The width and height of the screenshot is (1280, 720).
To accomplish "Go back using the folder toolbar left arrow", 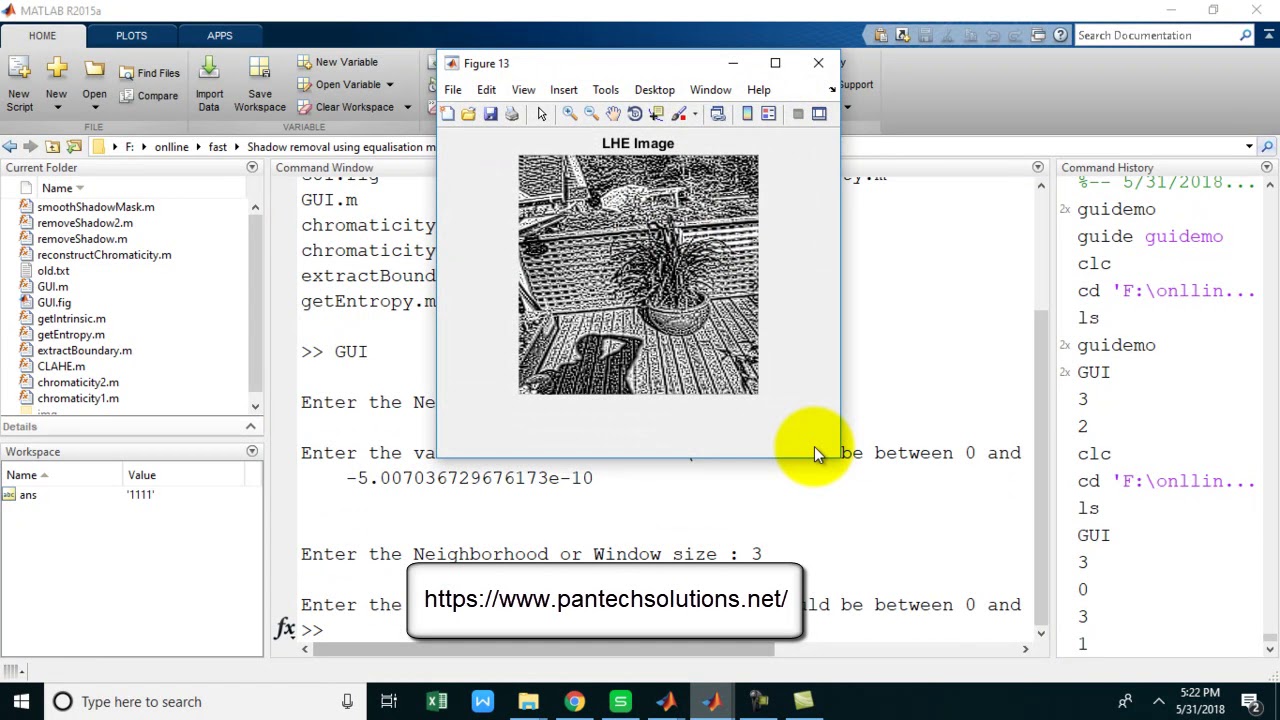I will 10,147.
